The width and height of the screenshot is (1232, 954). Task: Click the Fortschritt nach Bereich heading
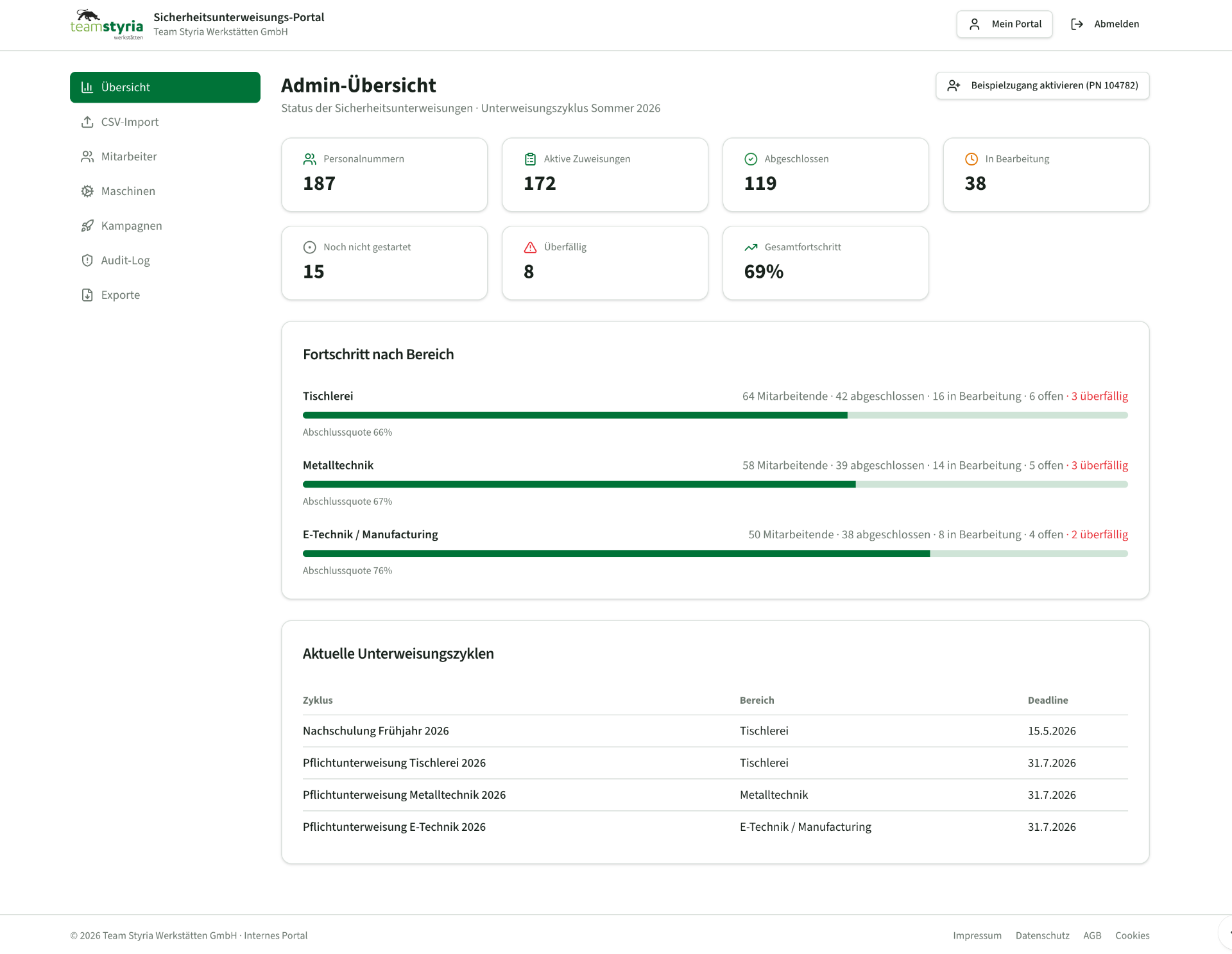(378, 355)
